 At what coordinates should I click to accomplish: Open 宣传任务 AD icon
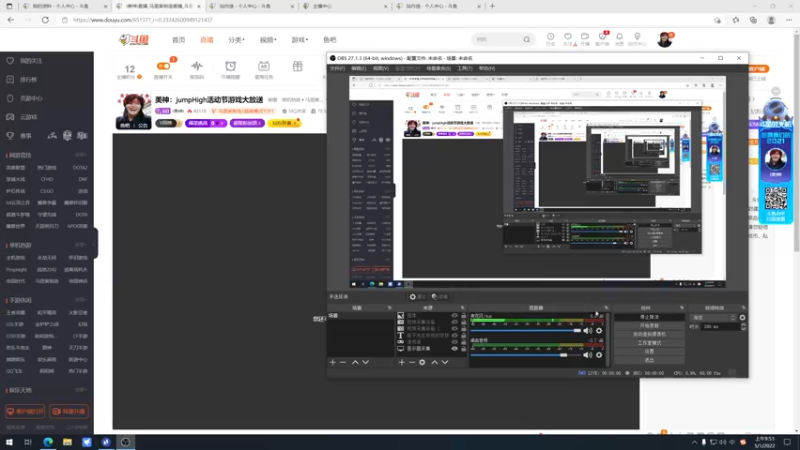(x=264, y=66)
